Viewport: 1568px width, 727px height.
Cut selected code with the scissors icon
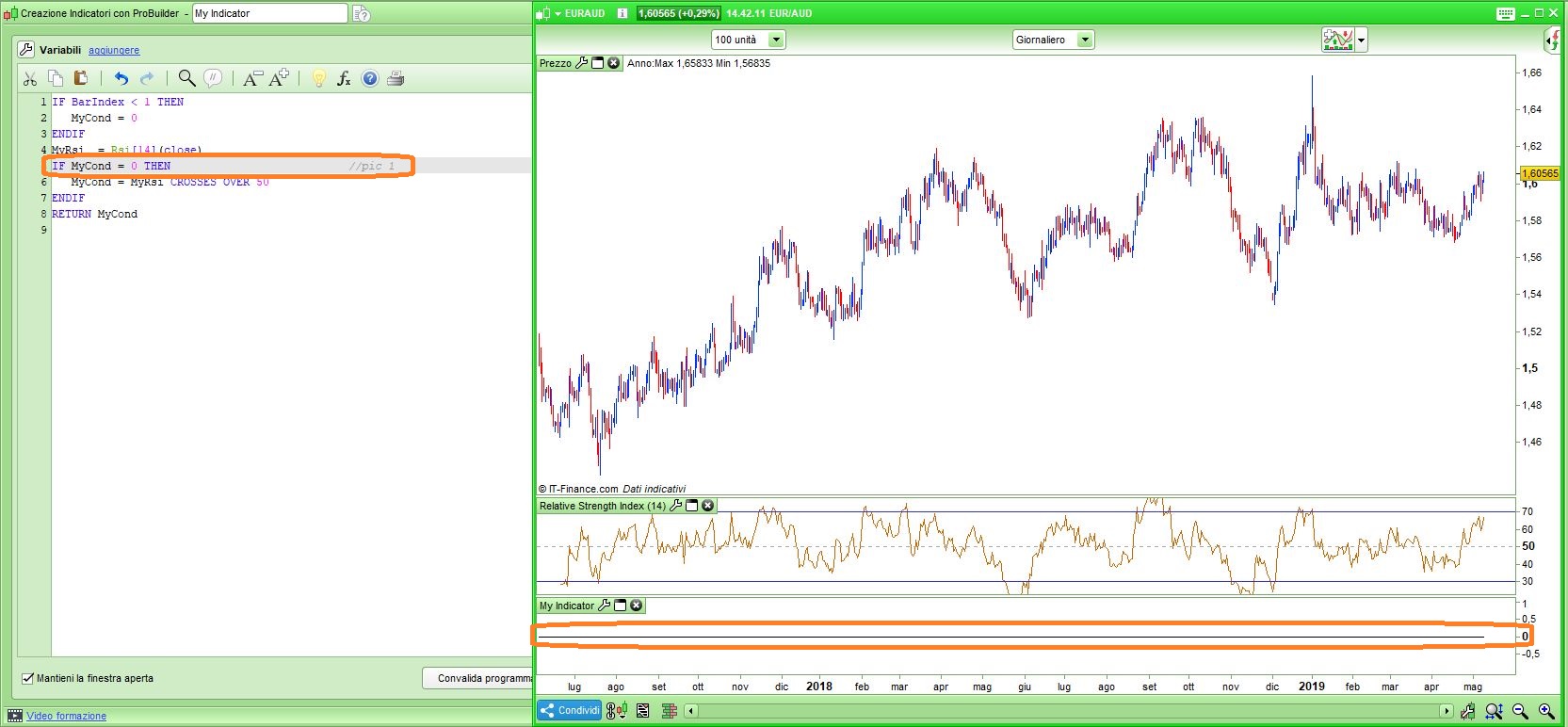(30, 79)
